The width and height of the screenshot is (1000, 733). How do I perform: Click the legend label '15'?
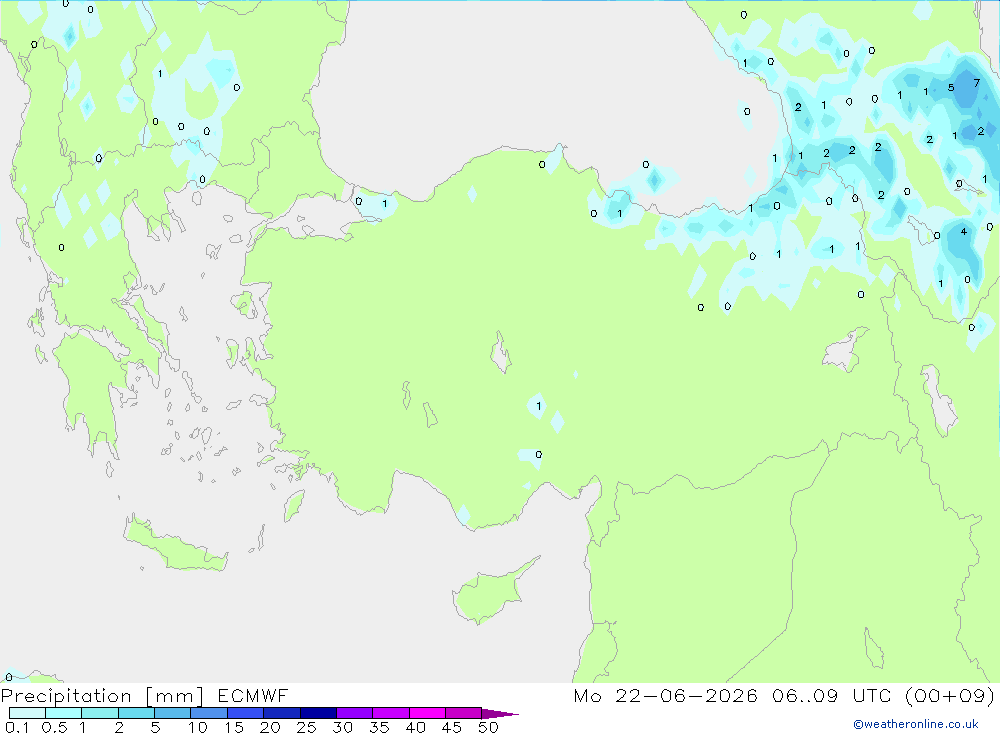click(234, 727)
